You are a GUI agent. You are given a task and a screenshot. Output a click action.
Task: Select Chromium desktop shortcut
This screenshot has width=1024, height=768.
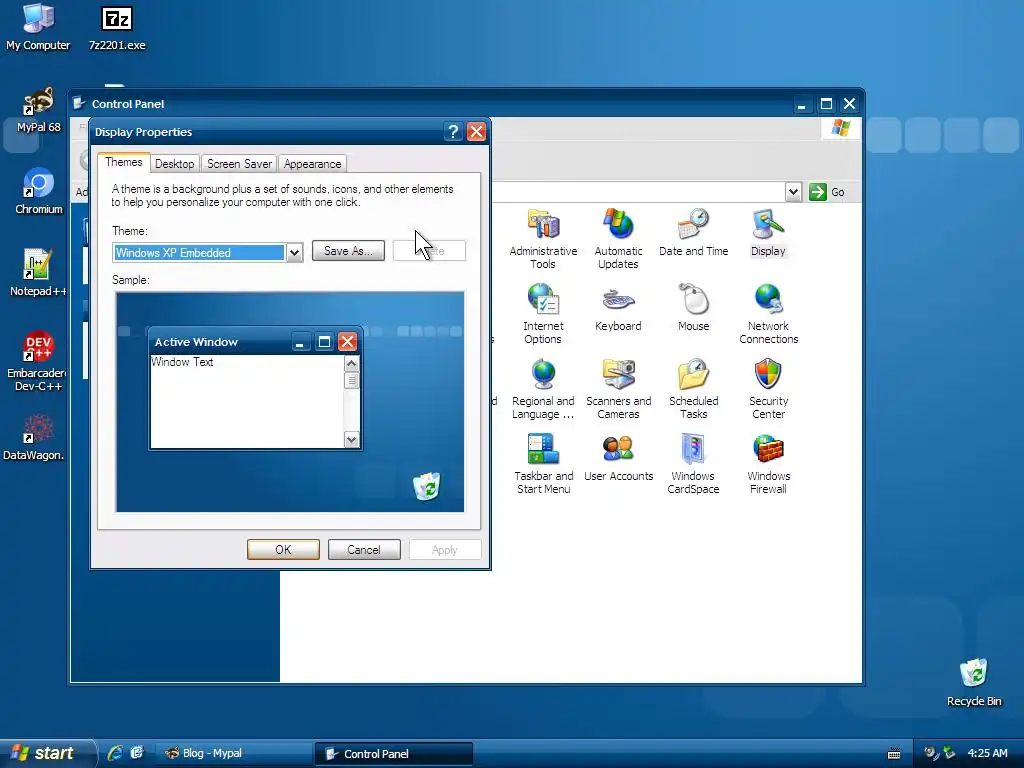[x=39, y=191]
